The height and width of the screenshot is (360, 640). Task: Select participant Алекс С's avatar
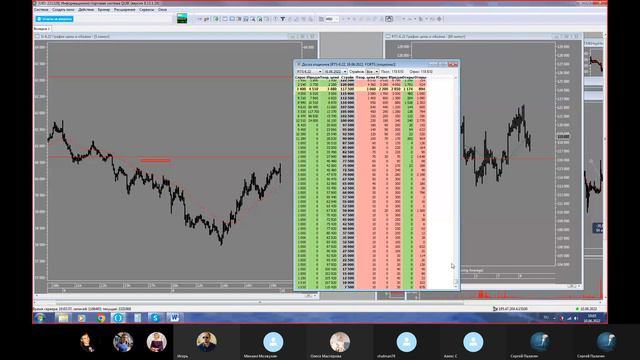[473, 342]
